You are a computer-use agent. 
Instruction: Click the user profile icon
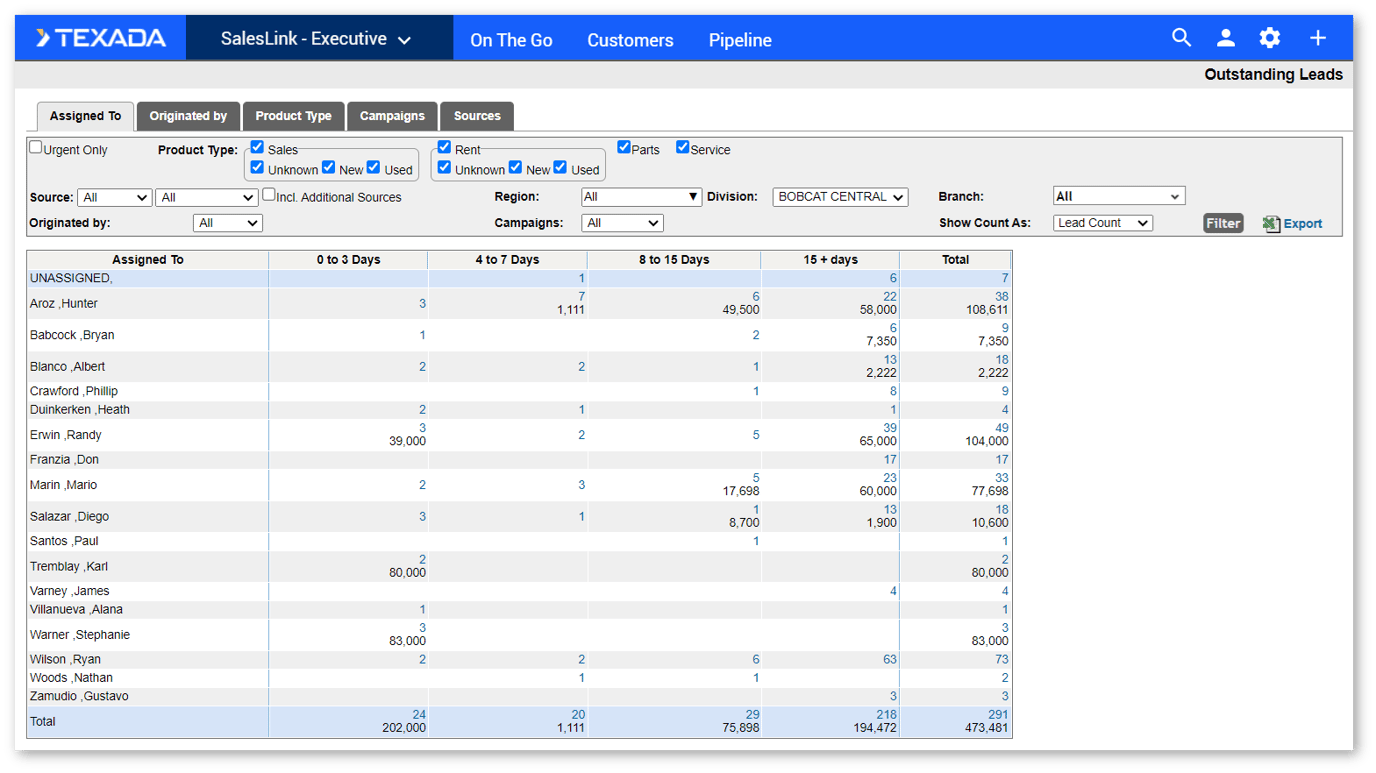(x=1225, y=37)
